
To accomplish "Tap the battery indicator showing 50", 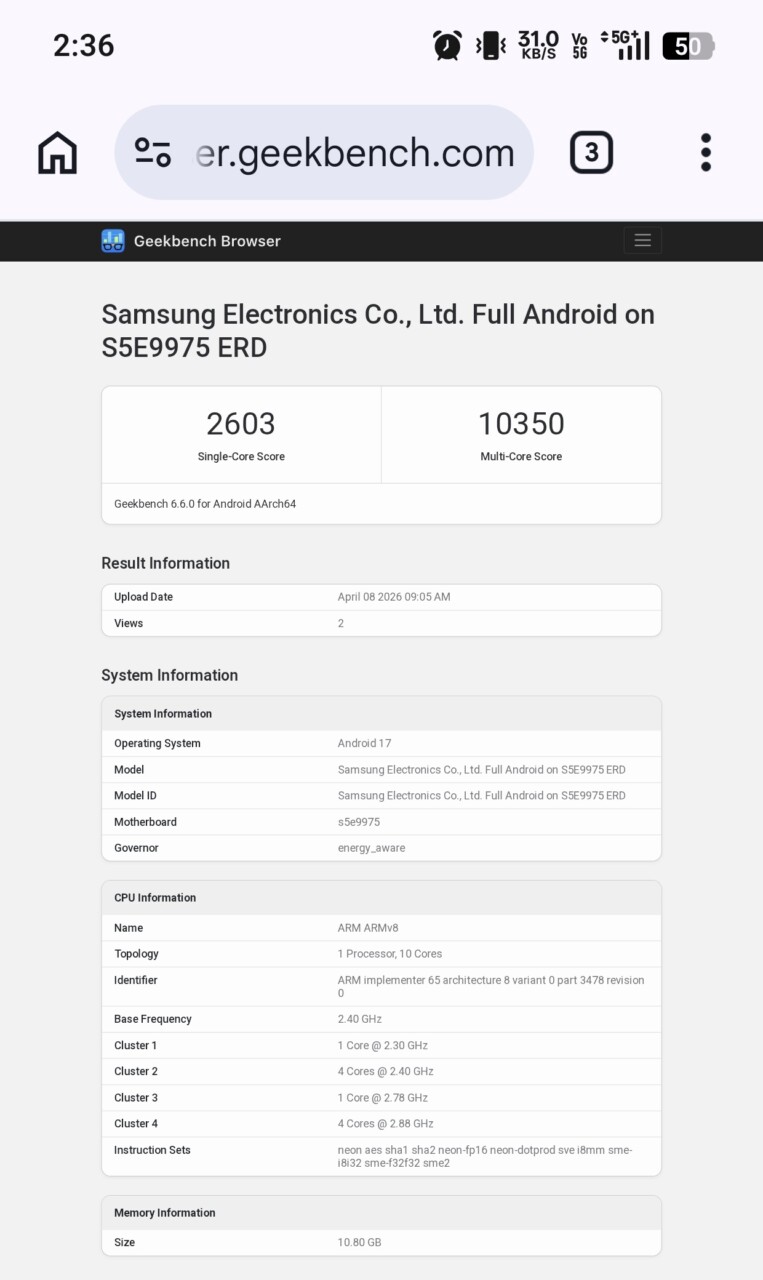I will 688,45.
